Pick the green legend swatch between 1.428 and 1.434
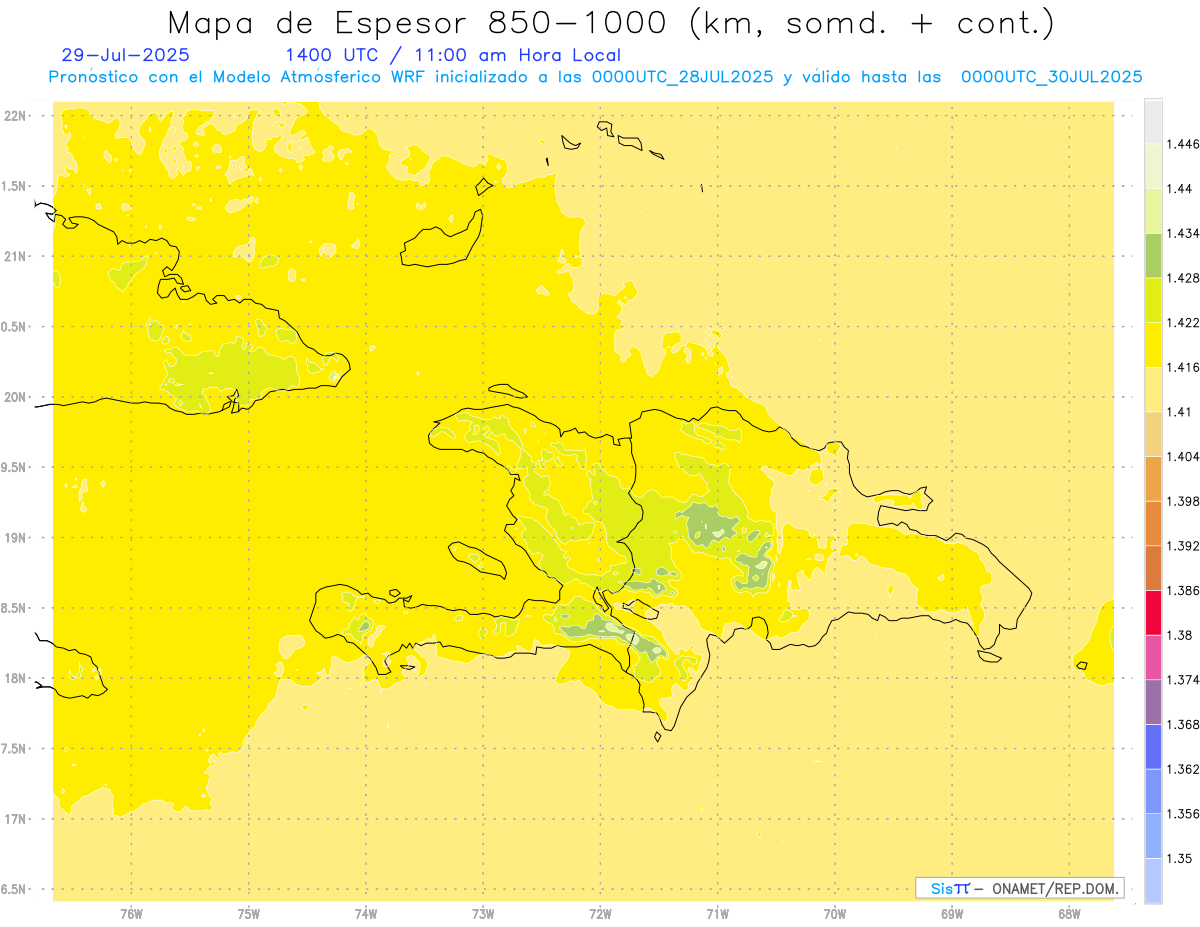Image resolution: width=1200 pixels, height=927 pixels. [1153, 256]
